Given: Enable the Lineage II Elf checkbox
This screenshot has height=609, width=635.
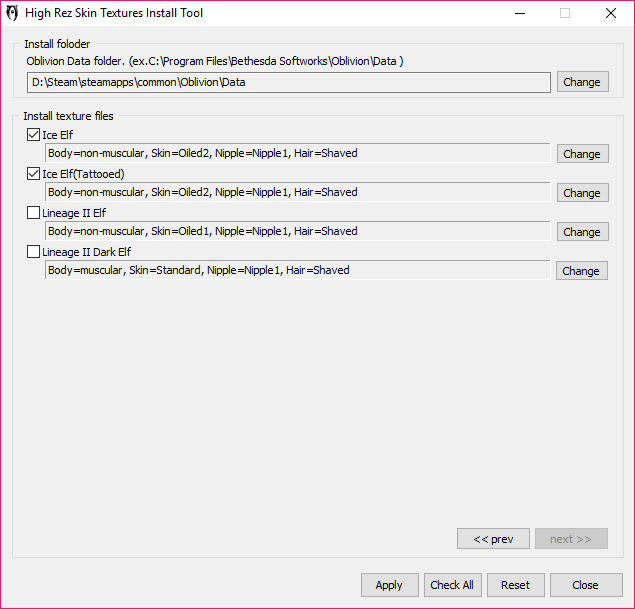Looking at the screenshot, I should (x=34, y=213).
